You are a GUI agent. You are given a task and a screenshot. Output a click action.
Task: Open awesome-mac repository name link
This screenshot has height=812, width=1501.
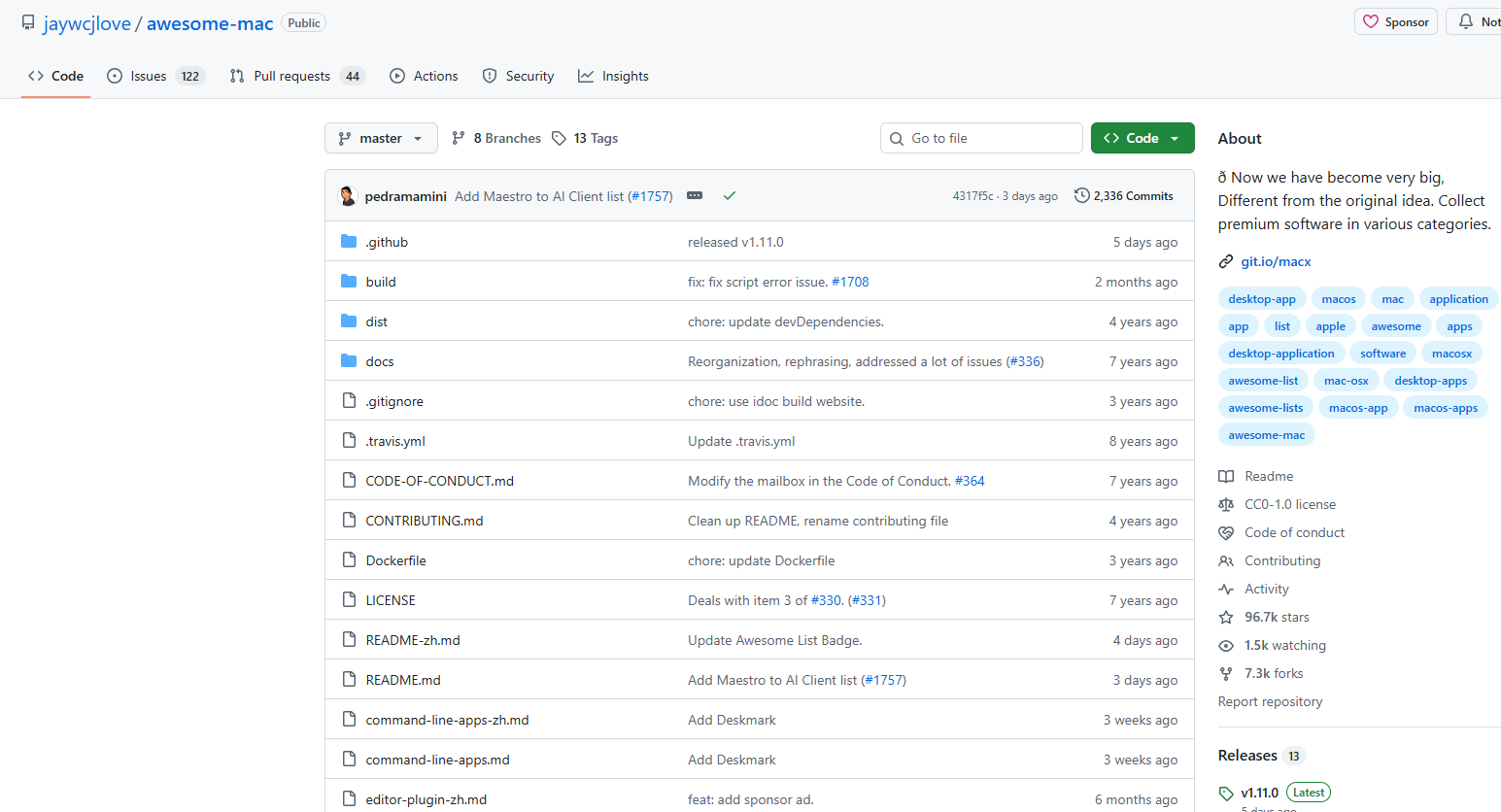tap(210, 23)
